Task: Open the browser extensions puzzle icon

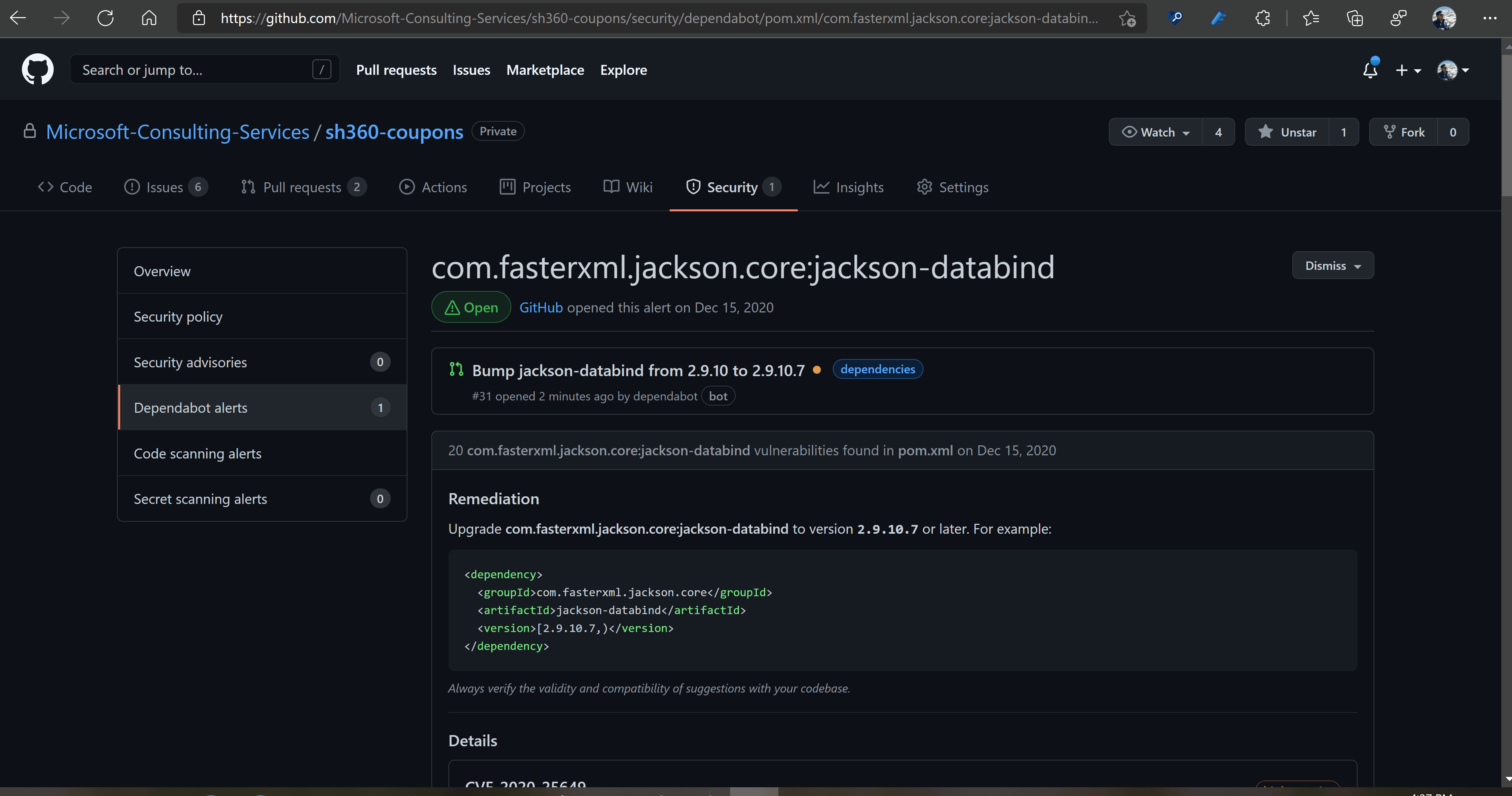Action: click(1263, 18)
